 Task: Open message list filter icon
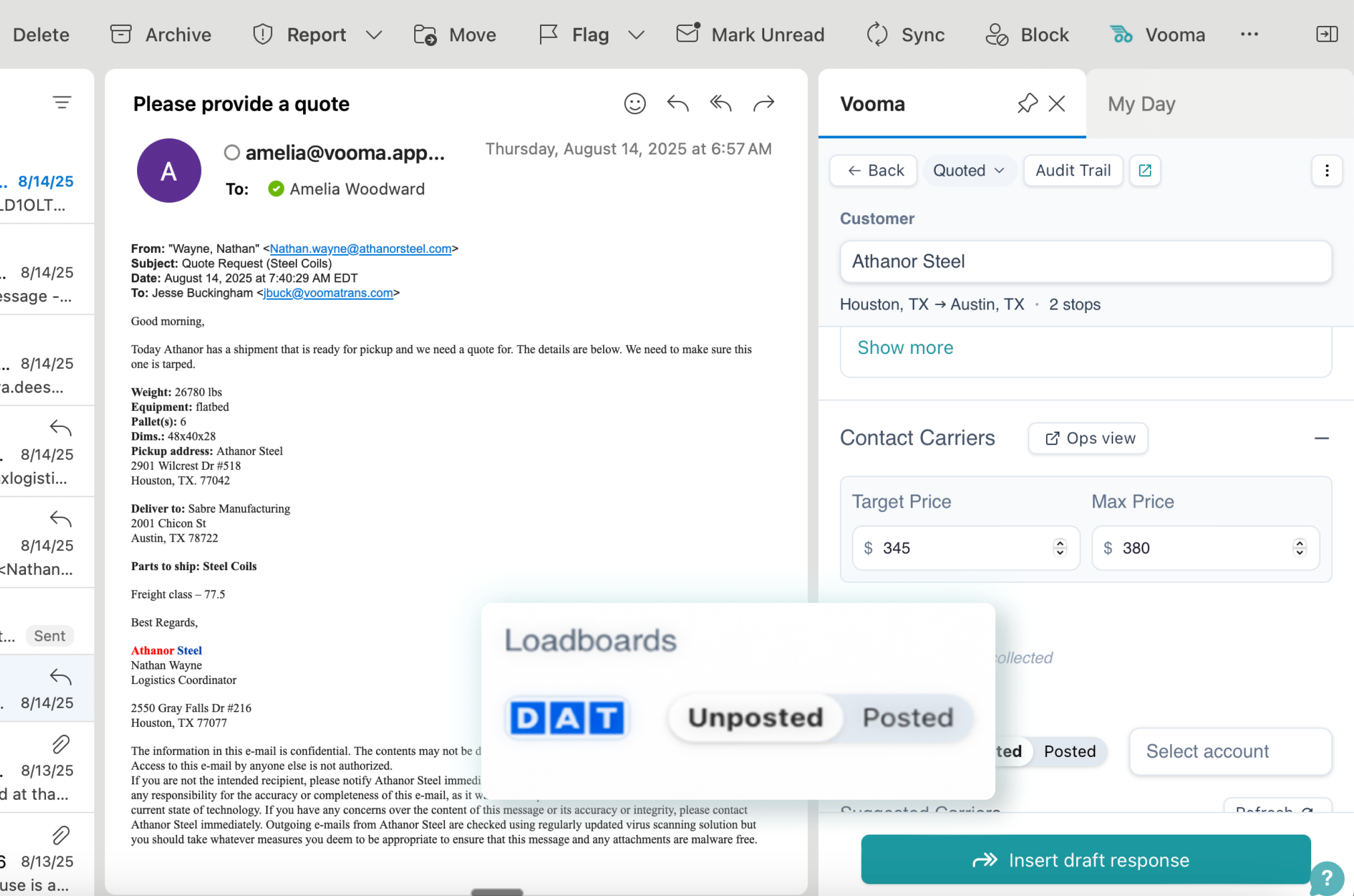click(x=62, y=103)
